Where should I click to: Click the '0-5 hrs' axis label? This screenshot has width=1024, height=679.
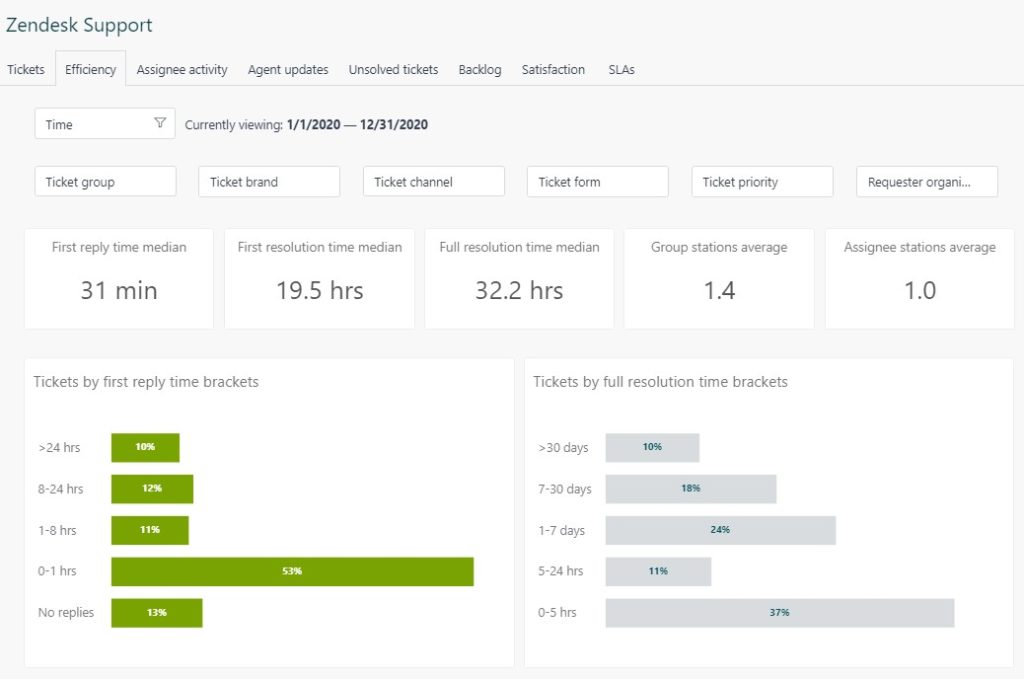coord(557,612)
